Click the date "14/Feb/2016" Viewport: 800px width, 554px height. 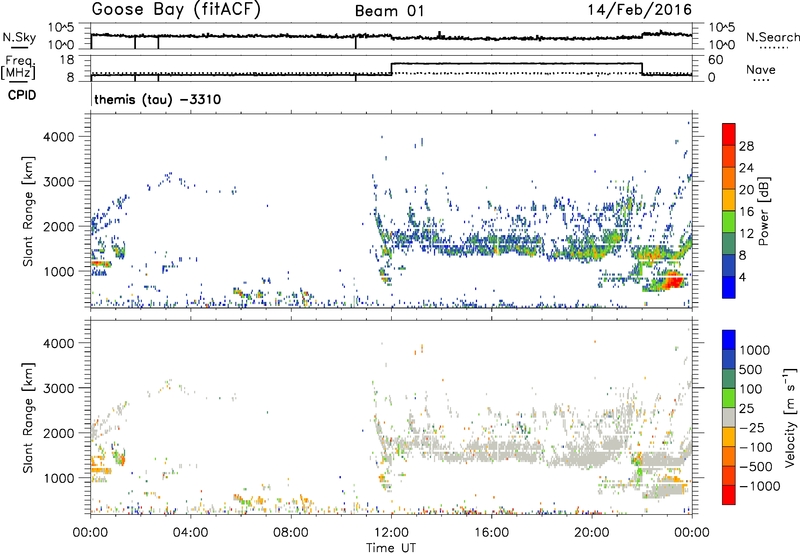pyautogui.click(x=640, y=10)
